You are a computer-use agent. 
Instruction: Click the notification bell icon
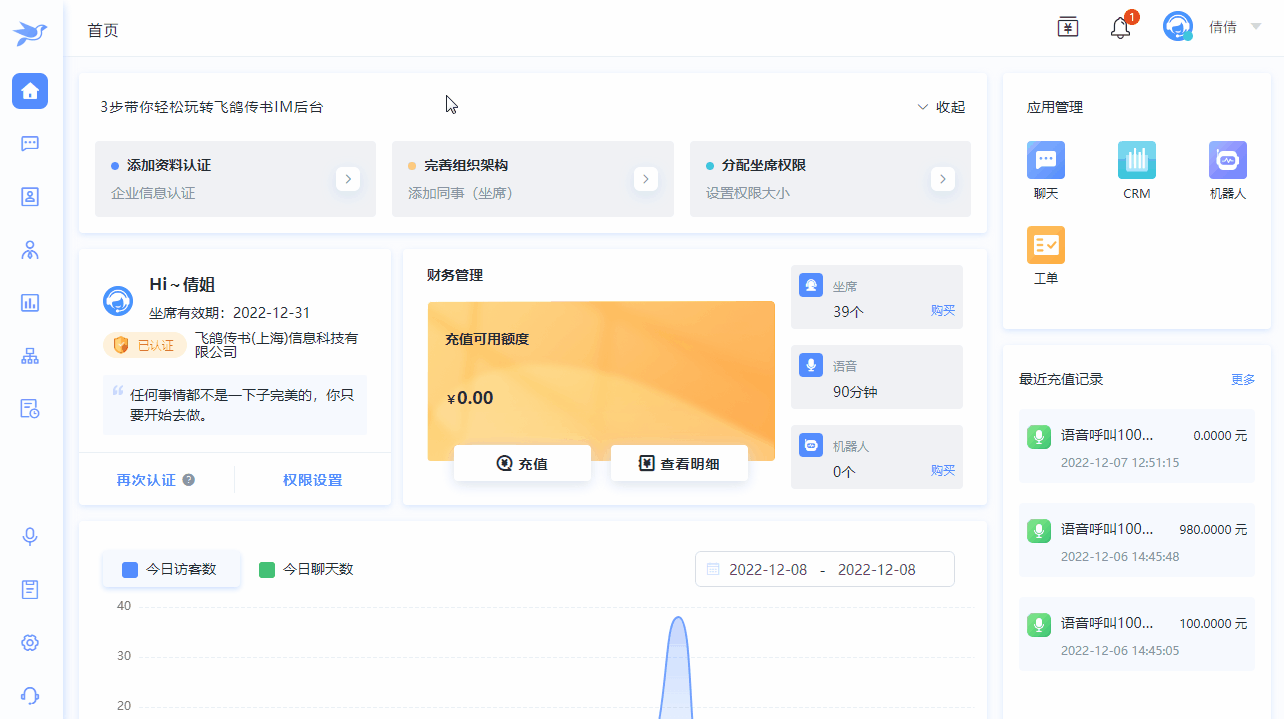coord(1120,28)
